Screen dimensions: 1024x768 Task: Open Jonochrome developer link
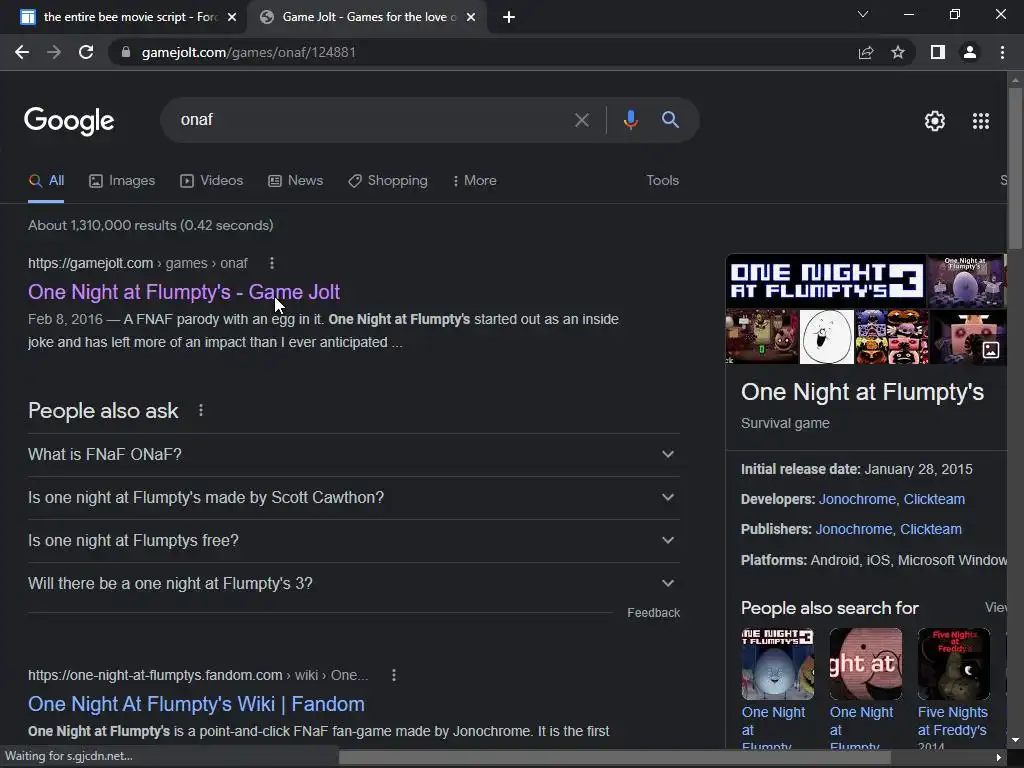(x=857, y=499)
